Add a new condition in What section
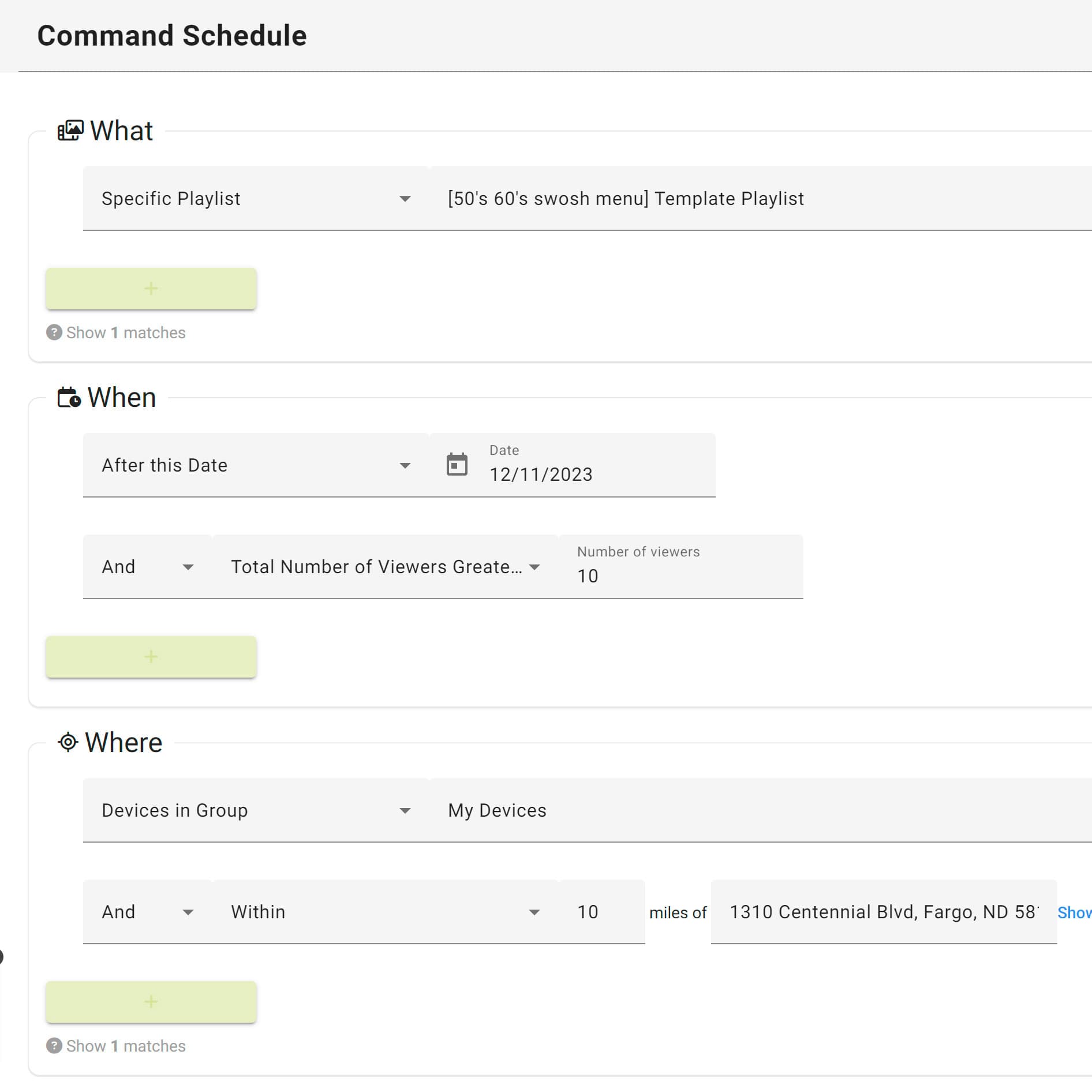 [151, 289]
